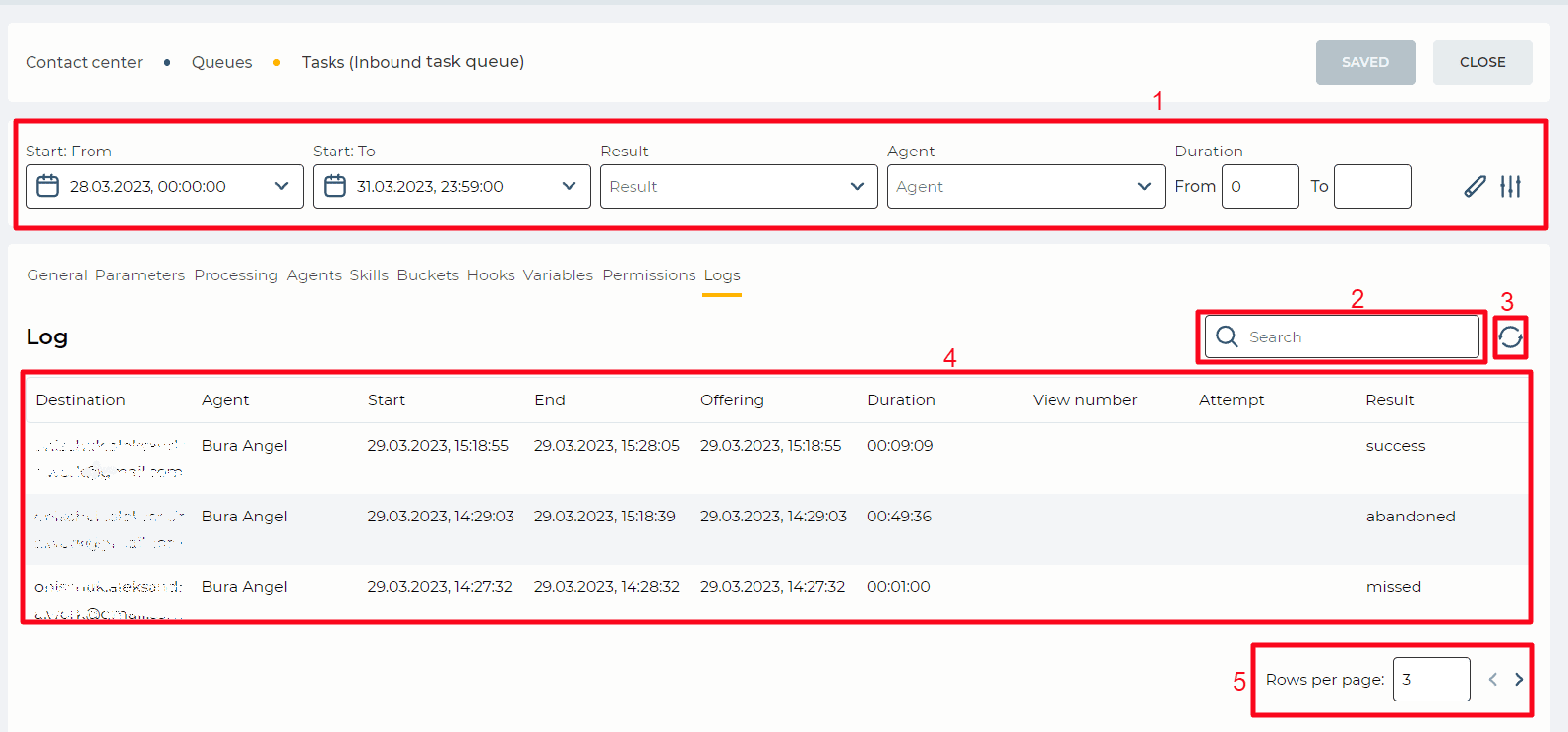1568x732 pixels.
Task: Click the magnifier icon in Search
Action: tap(1227, 336)
